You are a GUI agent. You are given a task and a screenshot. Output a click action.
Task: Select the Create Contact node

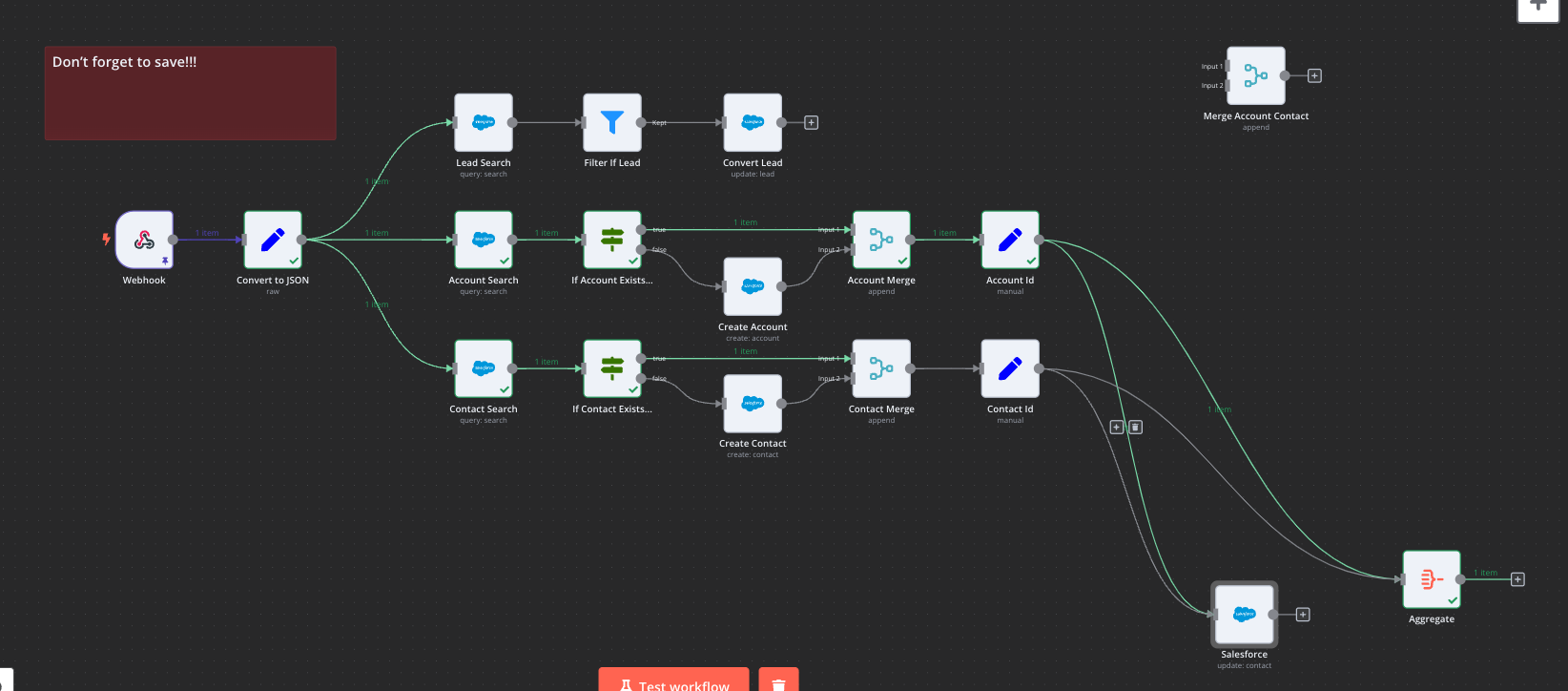[x=753, y=403]
